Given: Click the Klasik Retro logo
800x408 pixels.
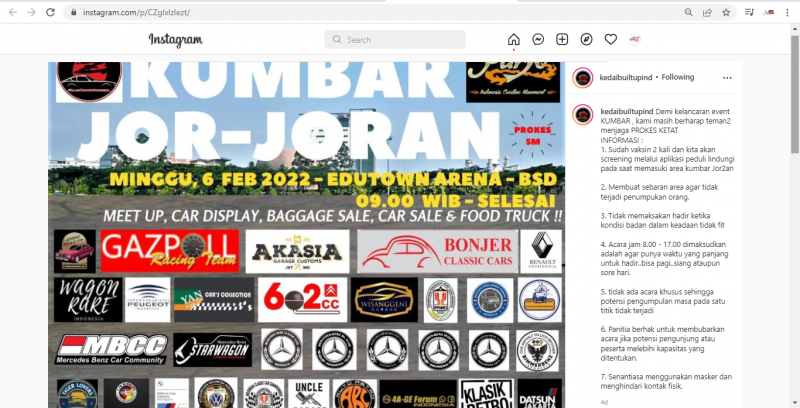Looking at the screenshot, I should coord(487,394).
